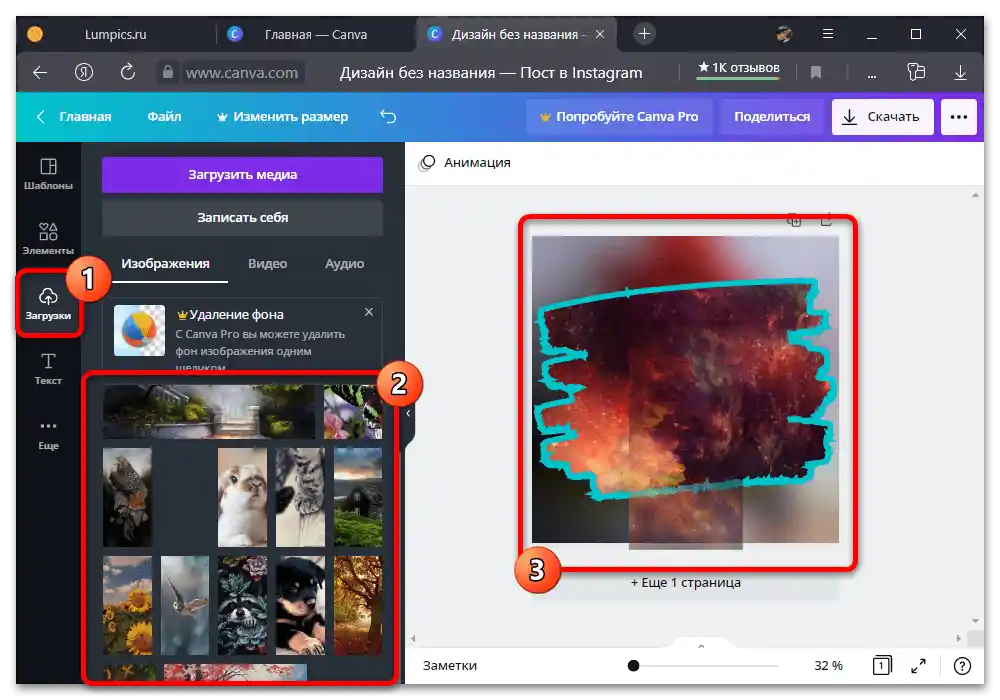This screenshot has height=700, width=1000.
Task: Click the brush-stroke design on the canvas
Action: pyautogui.click(x=686, y=389)
